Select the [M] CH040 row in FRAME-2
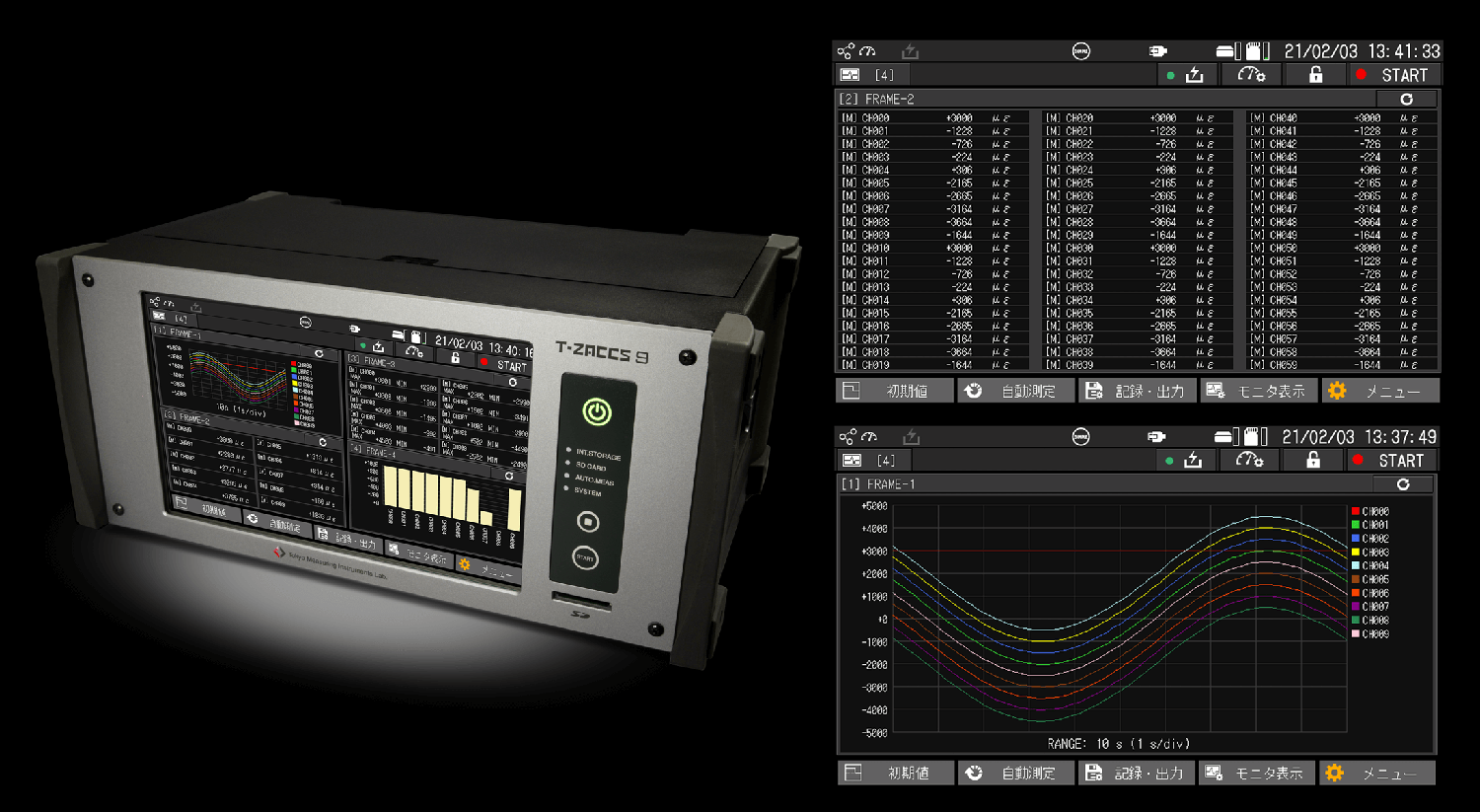The height and width of the screenshot is (812, 1480). (1340, 117)
